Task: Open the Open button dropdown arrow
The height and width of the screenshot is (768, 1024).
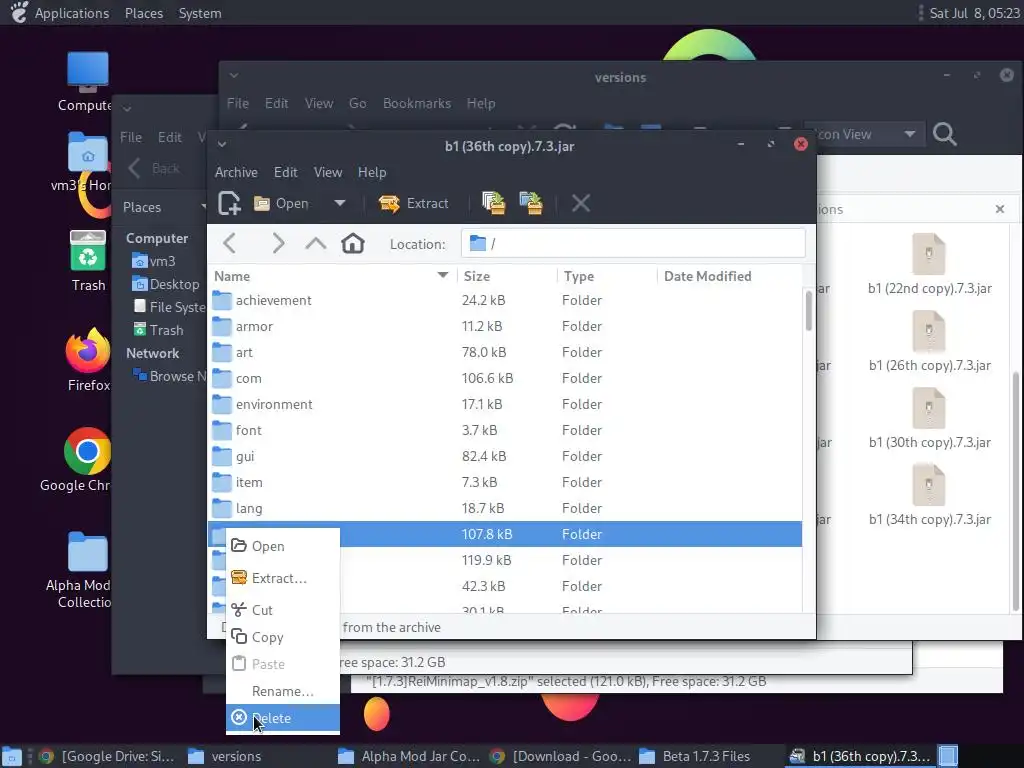Action: 340,203
